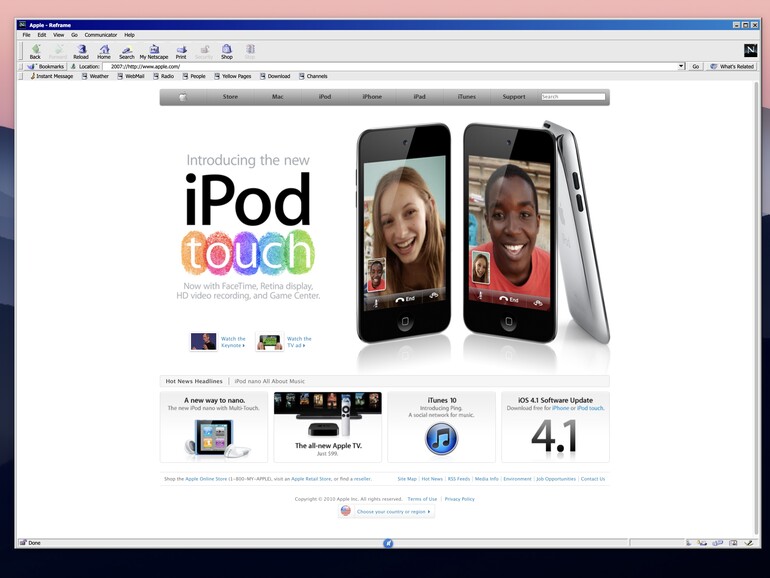The width and height of the screenshot is (770, 578).
Task: Open the Edit menu
Action: pyautogui.click(x=42, y=35)
